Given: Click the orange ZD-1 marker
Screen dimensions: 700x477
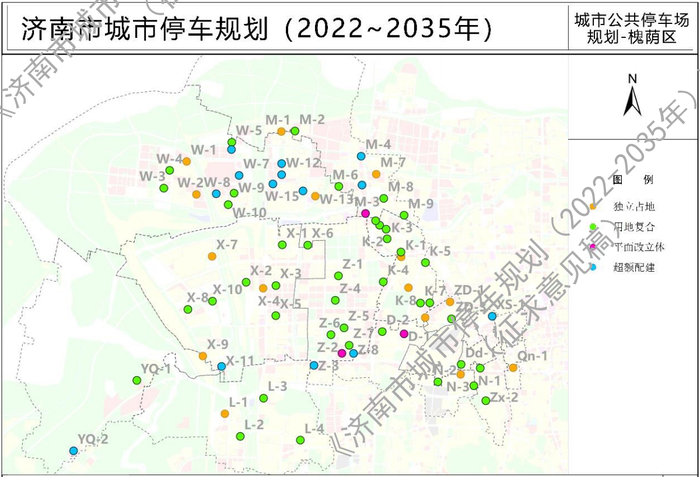Looking at the screenshot, I should [450, 302].
